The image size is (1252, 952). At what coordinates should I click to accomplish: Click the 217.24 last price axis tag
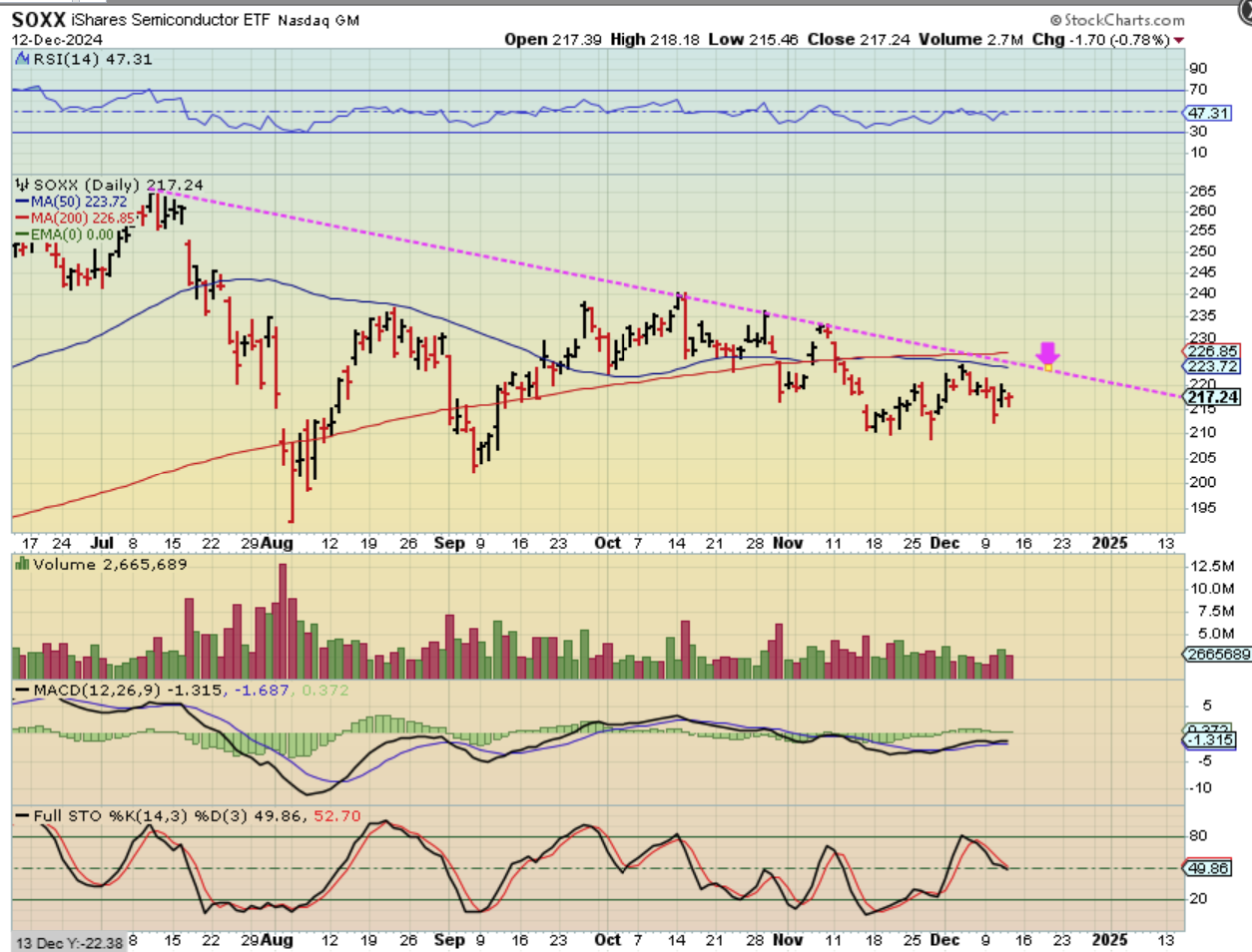[x=1212, y=397]
